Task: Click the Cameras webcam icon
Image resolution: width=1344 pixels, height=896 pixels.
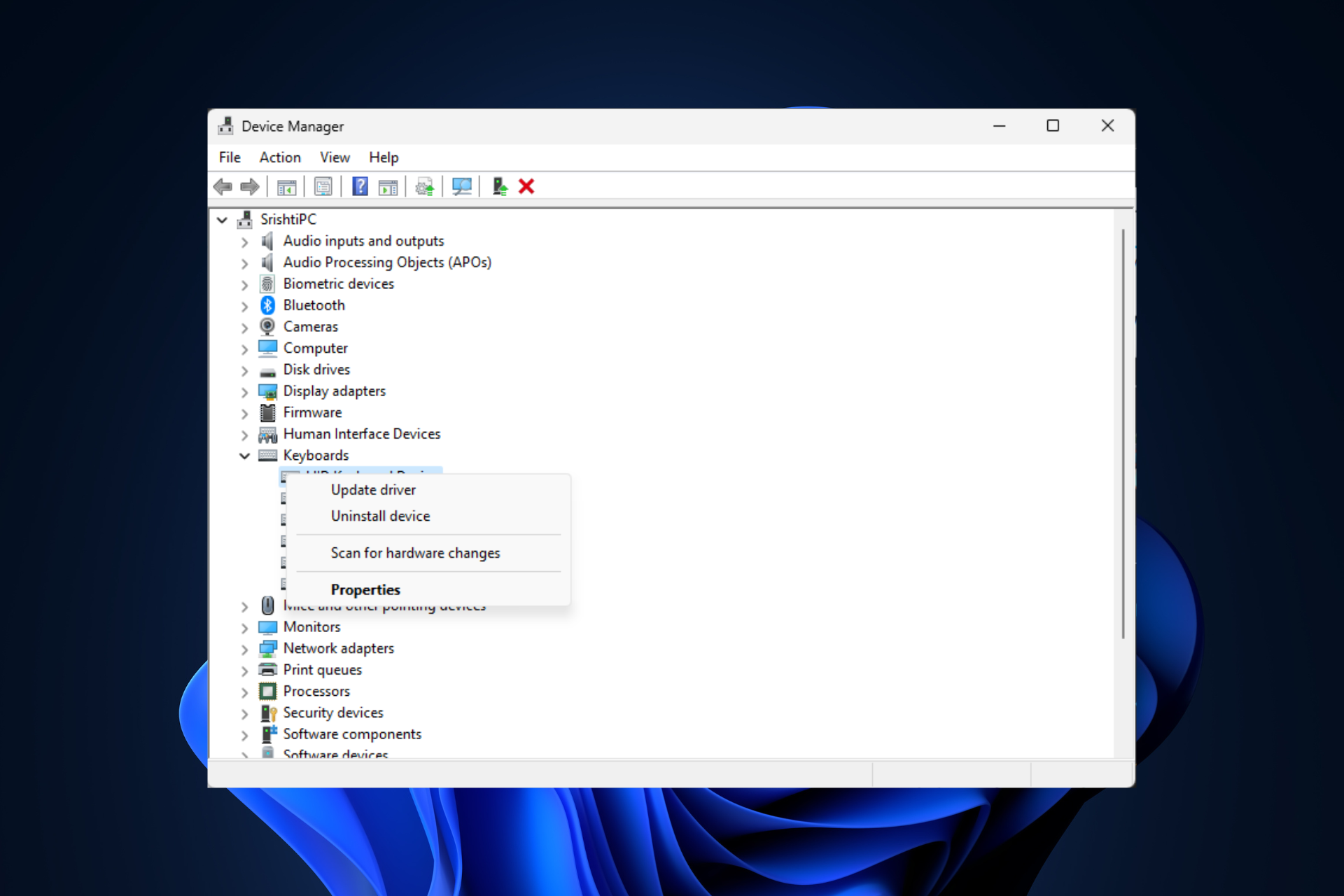Action: (x=267, y=327)
